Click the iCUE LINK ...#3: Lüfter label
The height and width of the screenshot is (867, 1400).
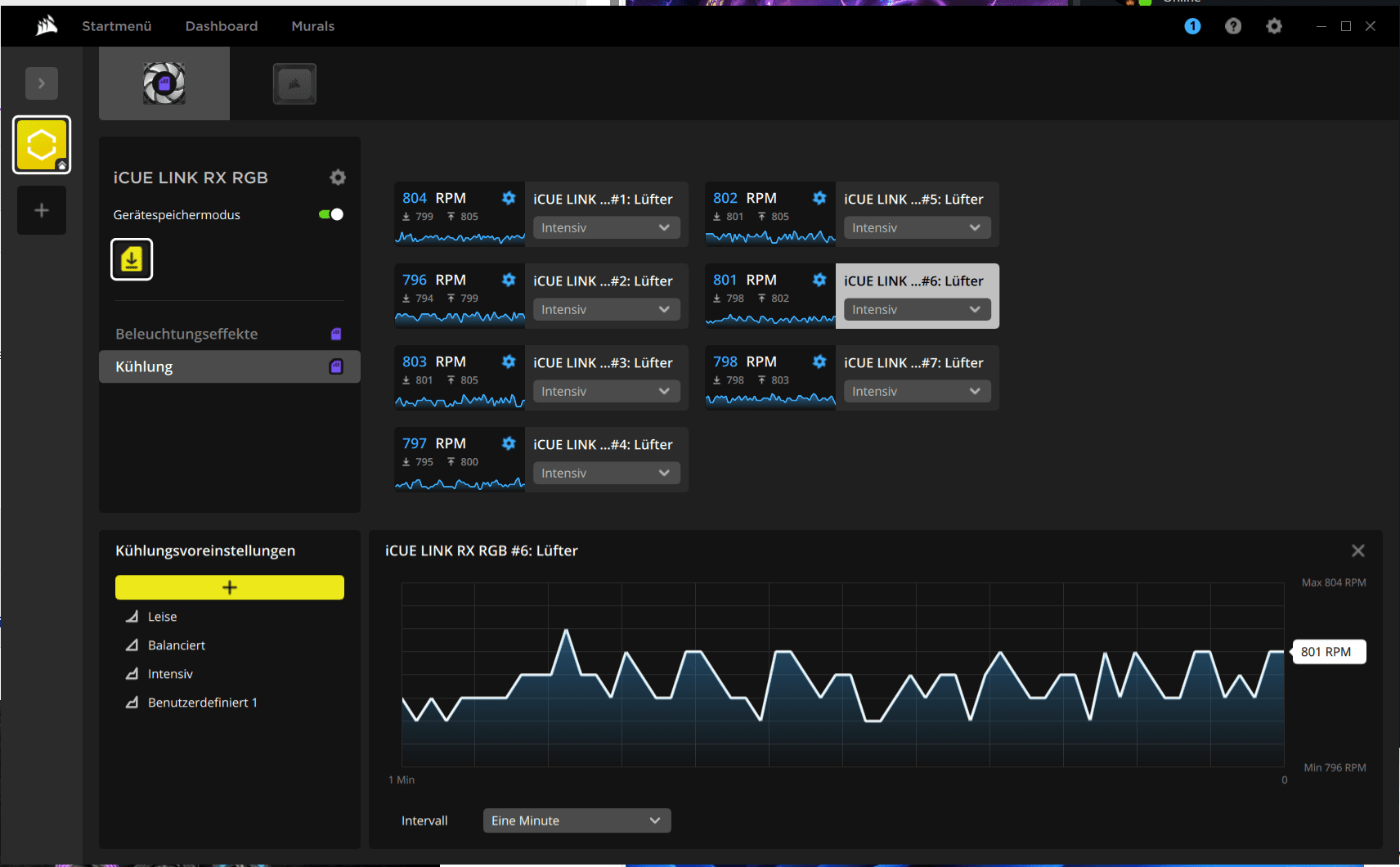603,362
